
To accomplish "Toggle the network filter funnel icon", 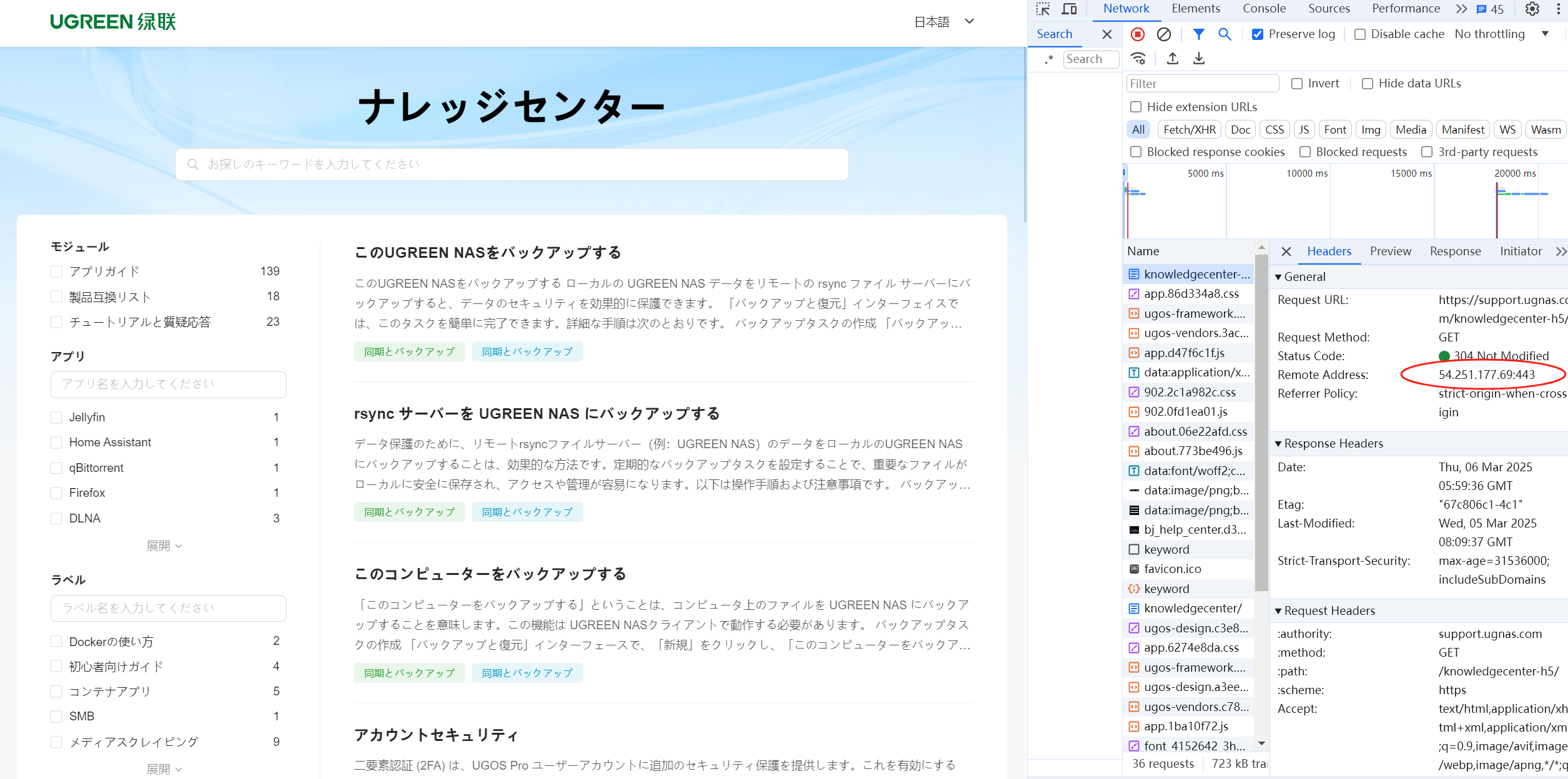I will pyautogui.click(x=1198, y=34).
